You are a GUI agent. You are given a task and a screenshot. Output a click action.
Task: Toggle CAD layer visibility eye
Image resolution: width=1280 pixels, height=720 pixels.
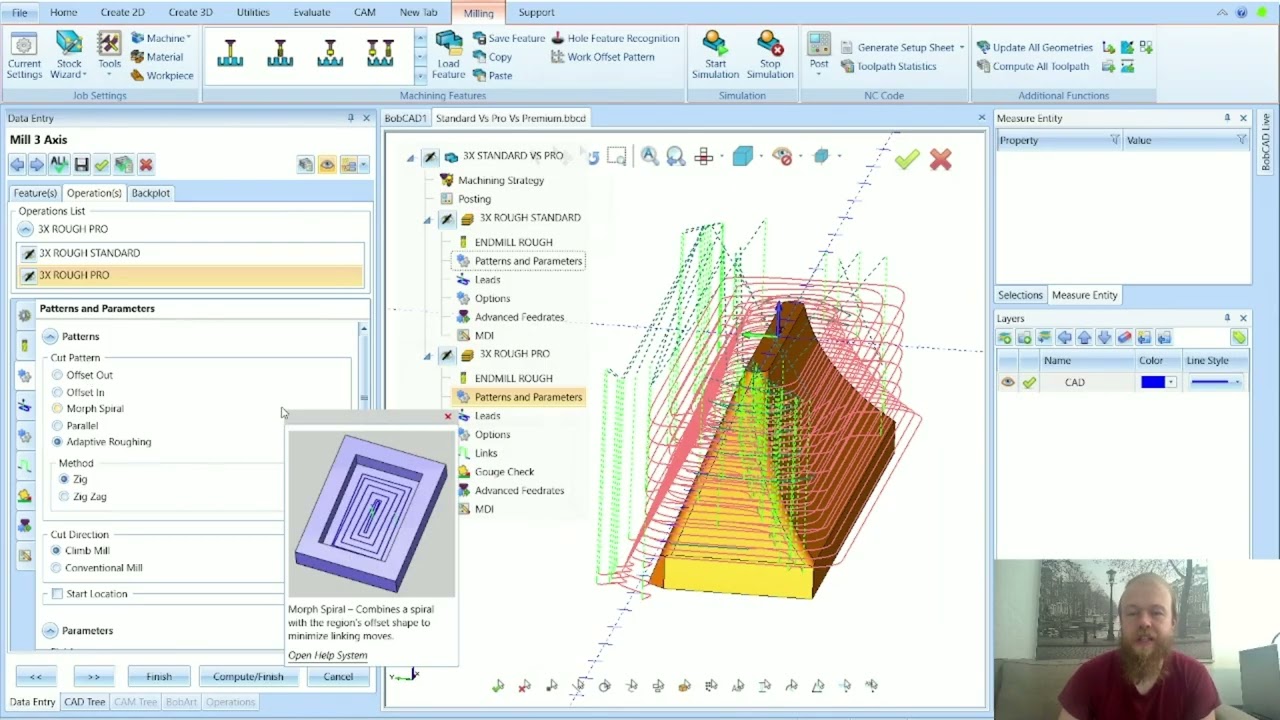coord(1007,382)
